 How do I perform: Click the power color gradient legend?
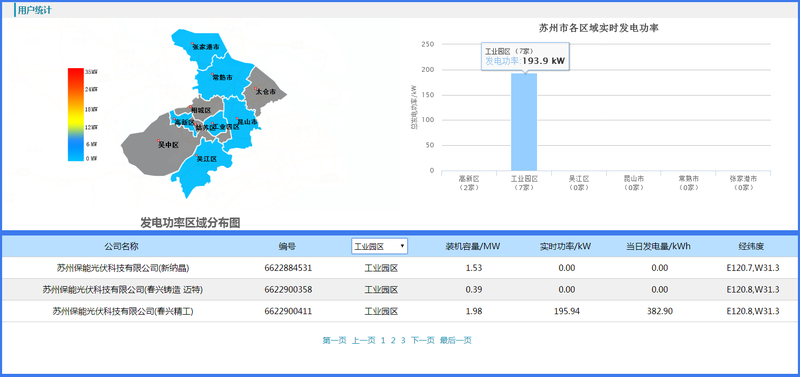76,114
